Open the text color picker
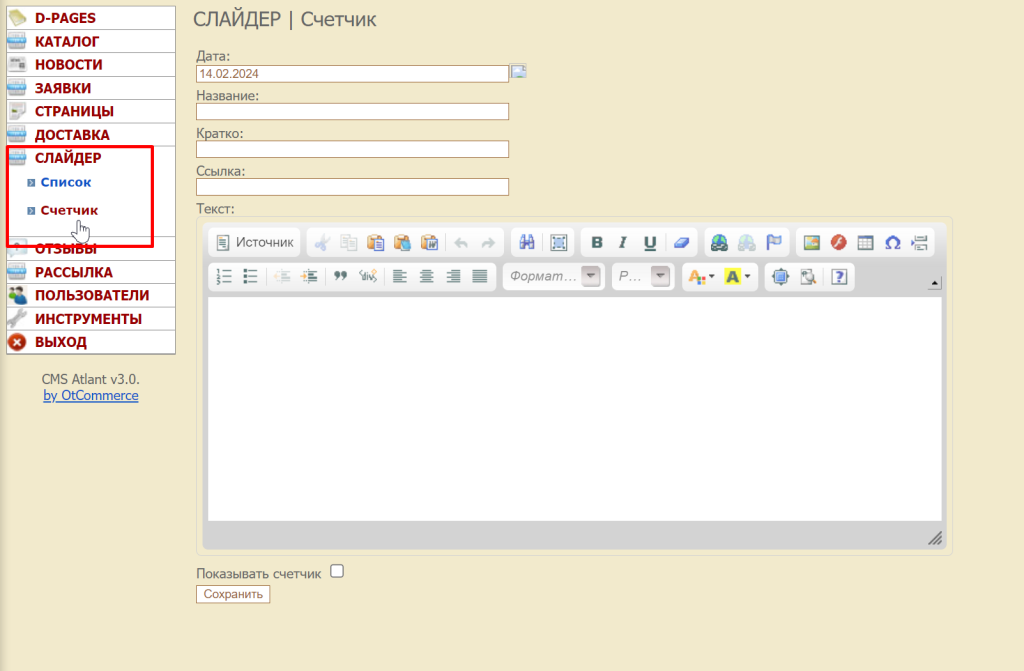1024x671 pixels. click(701, 276)
